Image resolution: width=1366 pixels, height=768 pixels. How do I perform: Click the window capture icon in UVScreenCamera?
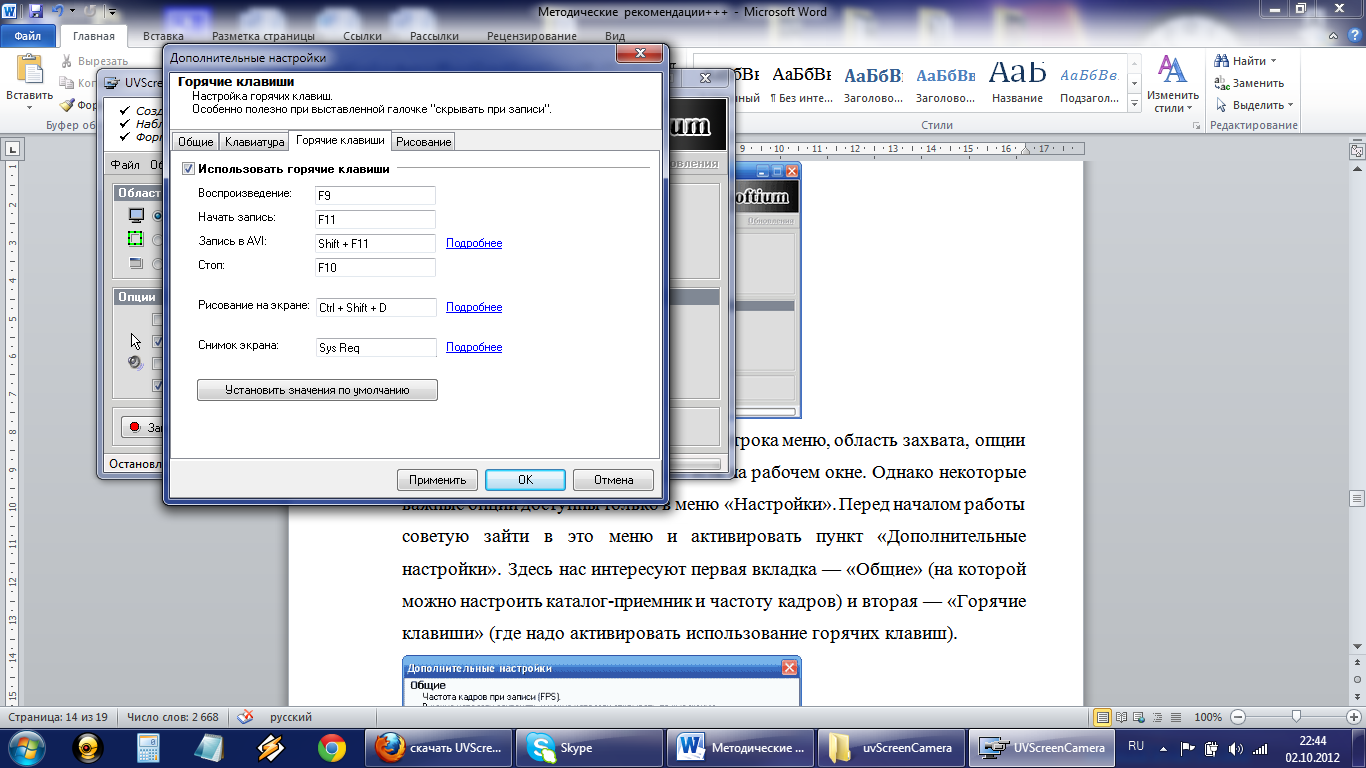point(136,264)
